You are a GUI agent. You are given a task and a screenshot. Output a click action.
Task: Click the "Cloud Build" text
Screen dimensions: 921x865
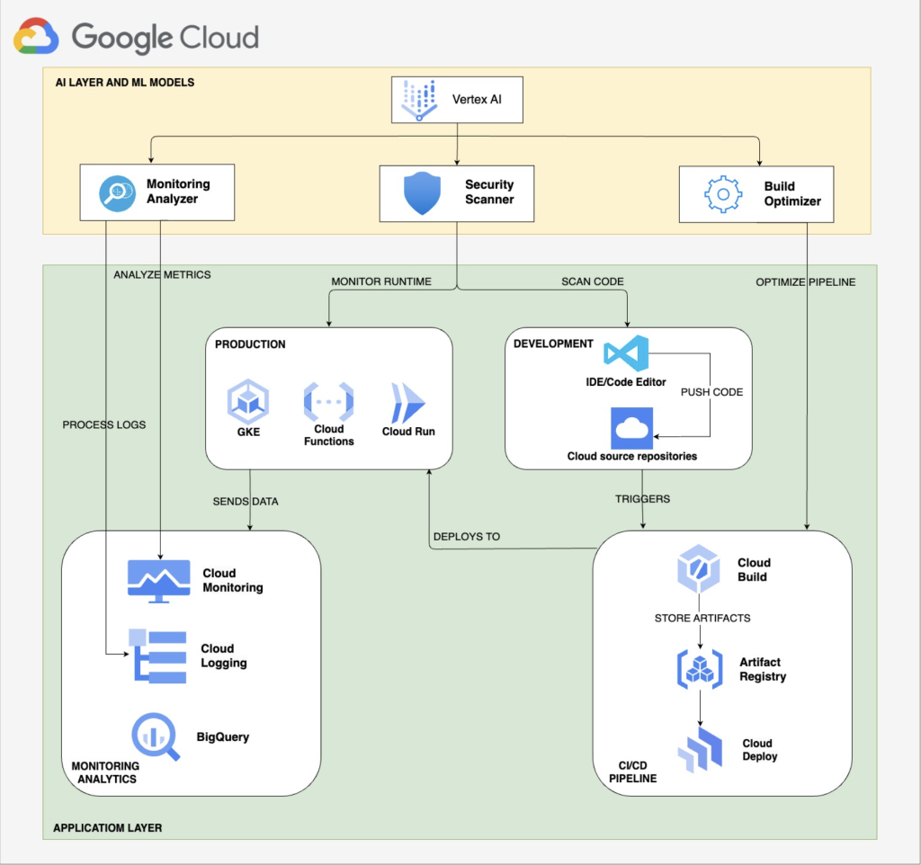754,570
